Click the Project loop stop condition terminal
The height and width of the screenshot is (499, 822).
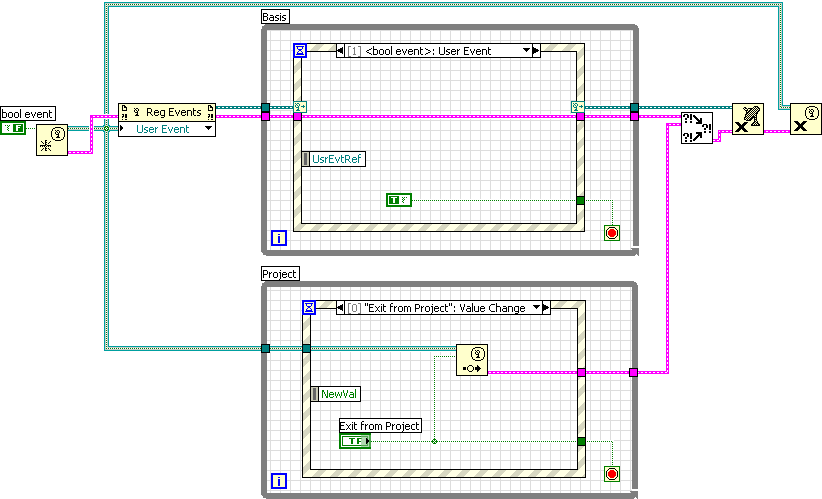612,474
